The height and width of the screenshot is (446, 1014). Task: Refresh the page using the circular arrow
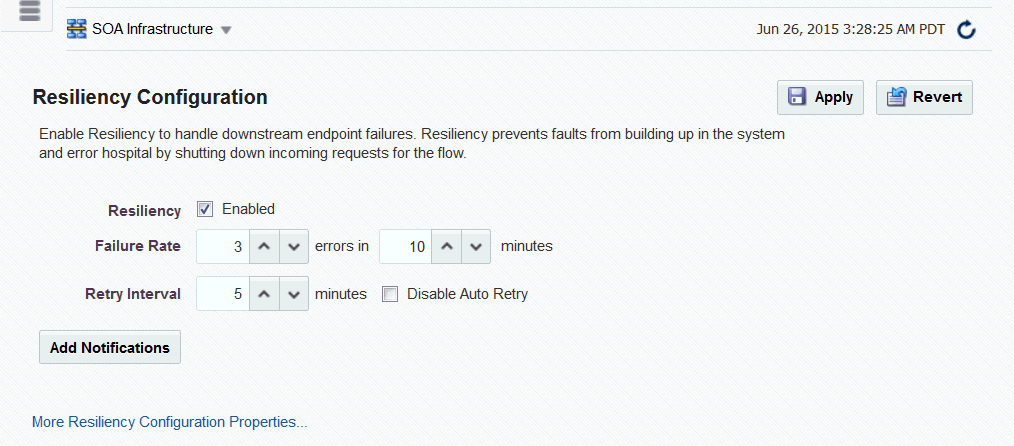pos(966,30)
